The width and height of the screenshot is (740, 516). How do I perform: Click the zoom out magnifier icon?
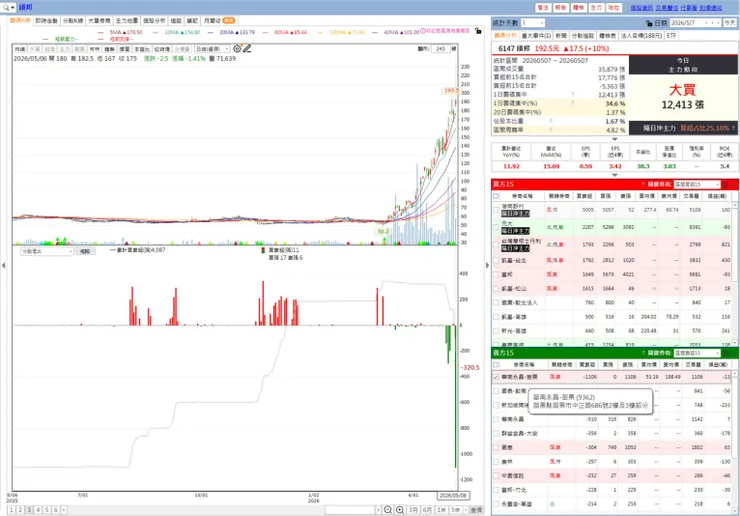pyautogui.click(x=388, y=510)
